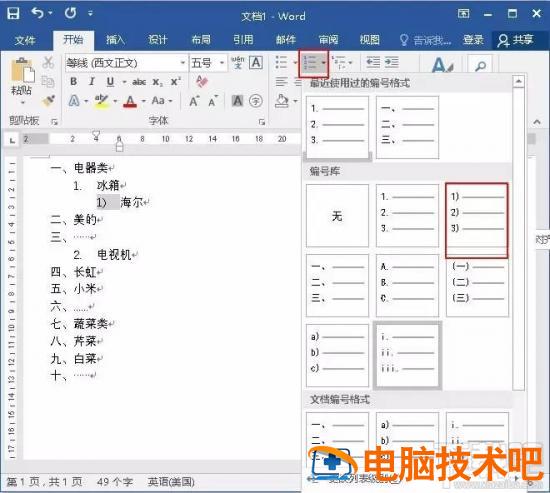550x493 pixels.
Task: Click the 粘贴 paste button
Action: coord(22,76)
